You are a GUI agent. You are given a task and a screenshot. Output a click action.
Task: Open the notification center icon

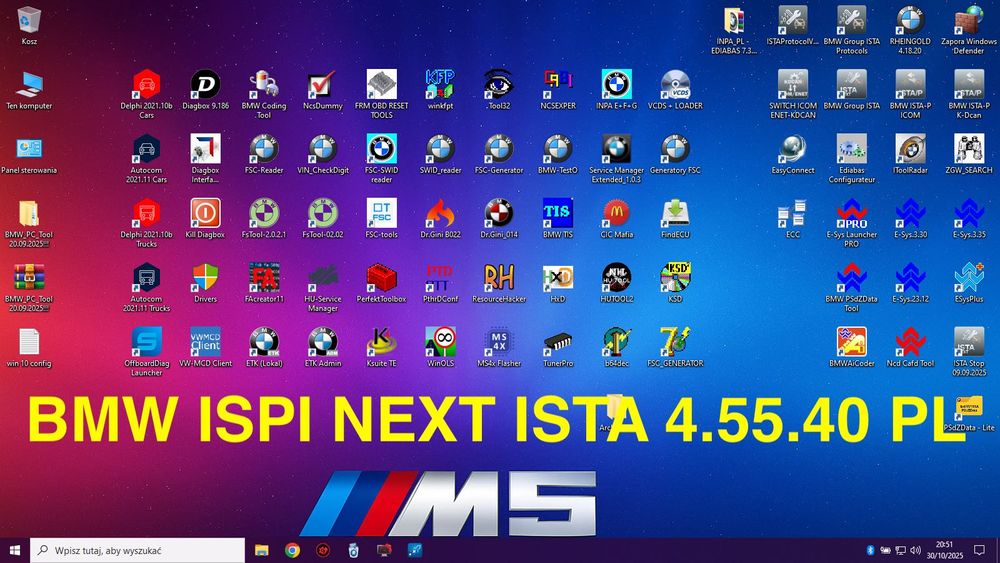pos(979,550)
